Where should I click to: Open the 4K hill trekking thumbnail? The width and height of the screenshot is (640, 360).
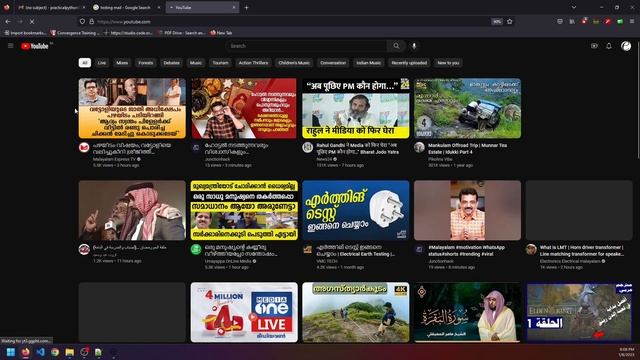356,312
